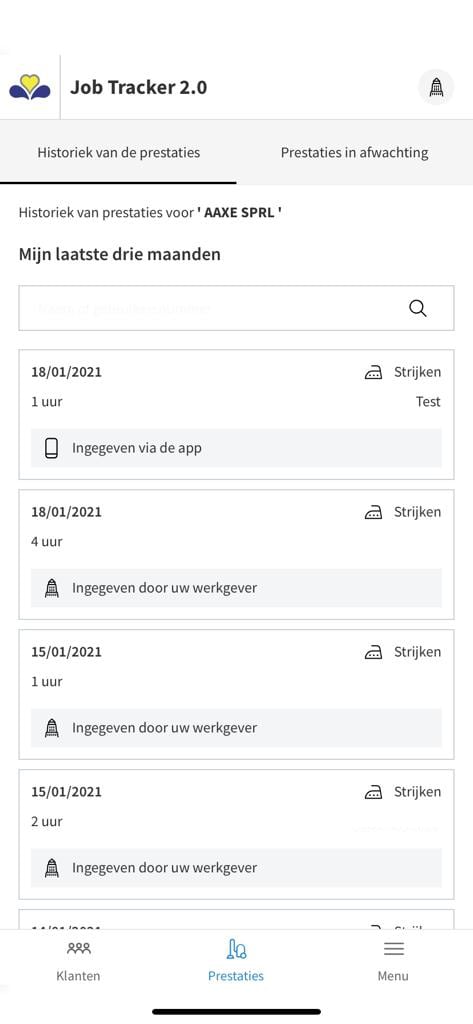Switch to 'Historiek van de prestaties' tab
Viewport: 473px width, 1024px height.
coord(118,153)
